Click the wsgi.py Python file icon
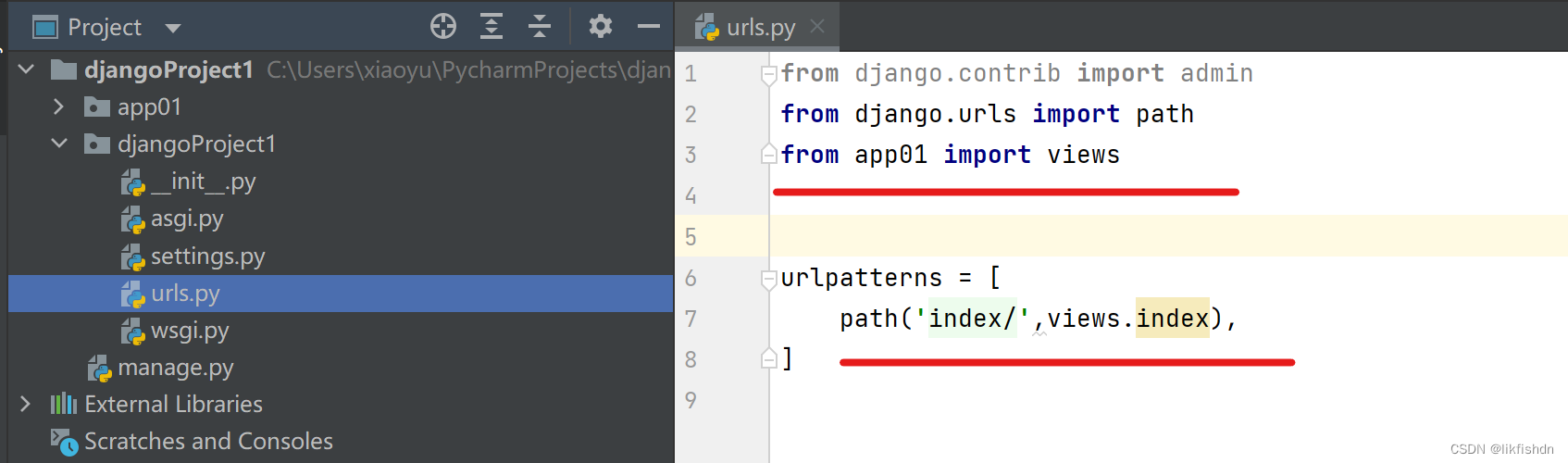The image size is (1568, 463). 133,331
